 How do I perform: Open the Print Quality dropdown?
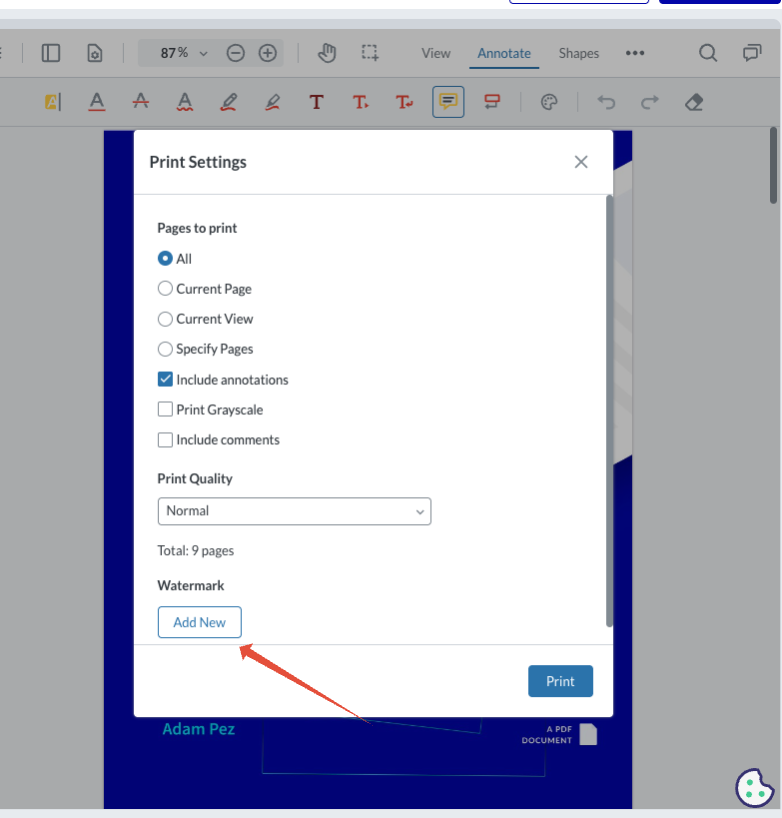(x=294, y=511)
